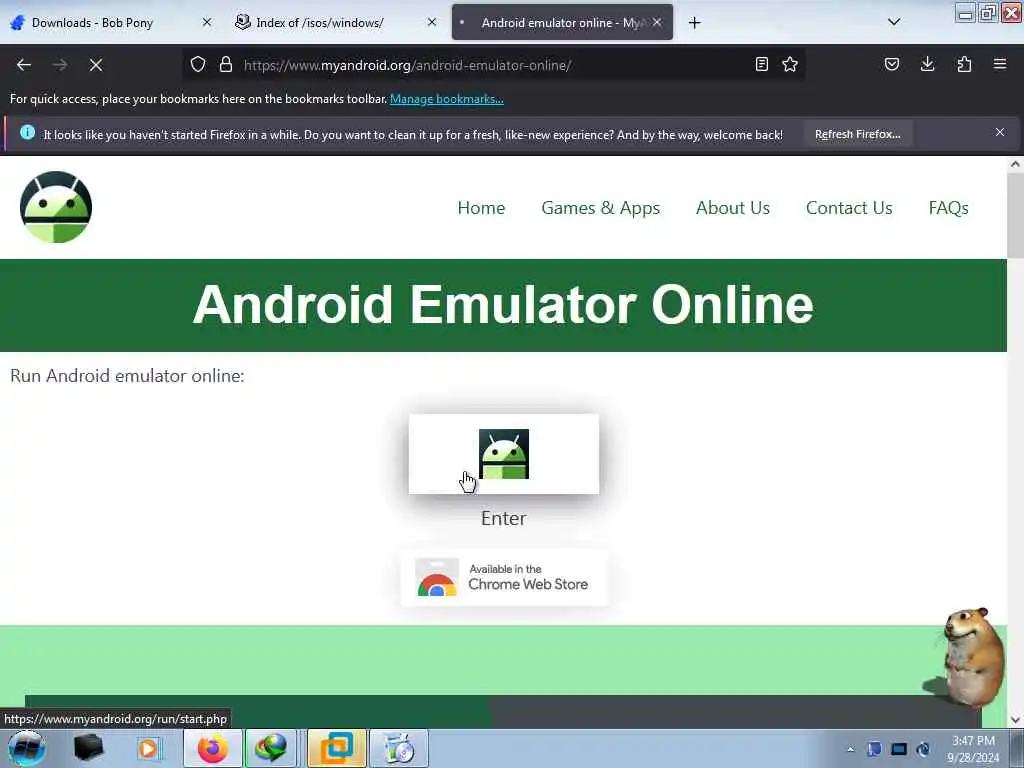Click the taskbar clock showing 3:47 PM
The image size is (1024, 768).
(x=973, y=749)
